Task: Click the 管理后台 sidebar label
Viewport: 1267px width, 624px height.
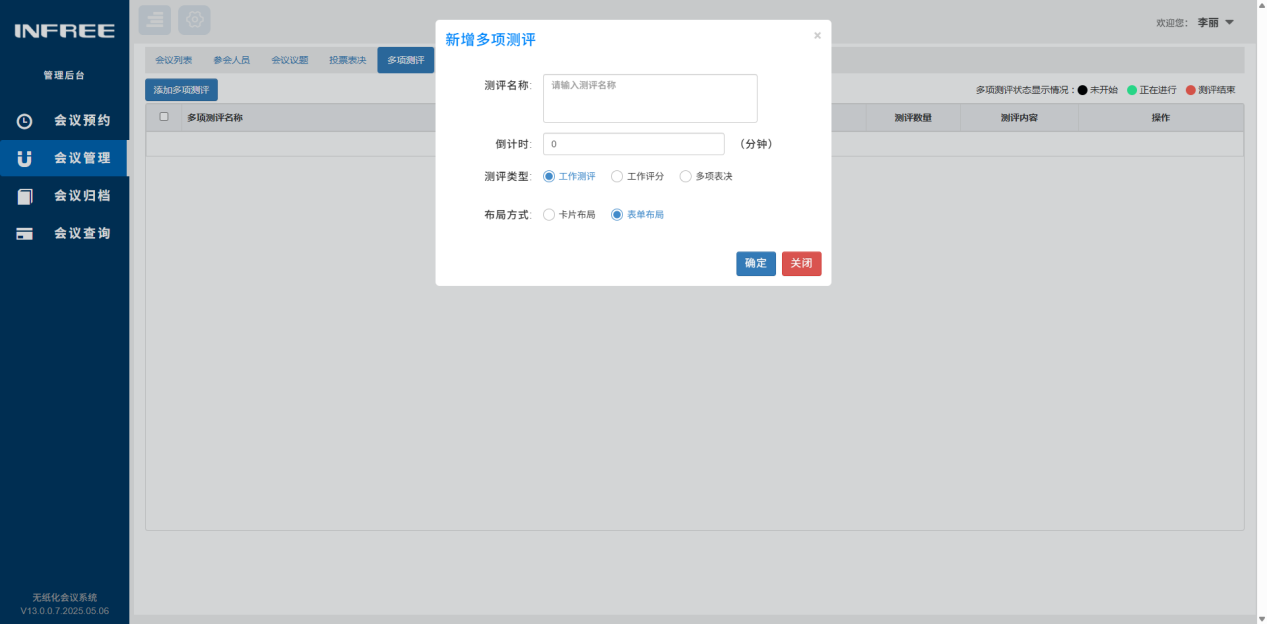Action: (x=64, y=75)
